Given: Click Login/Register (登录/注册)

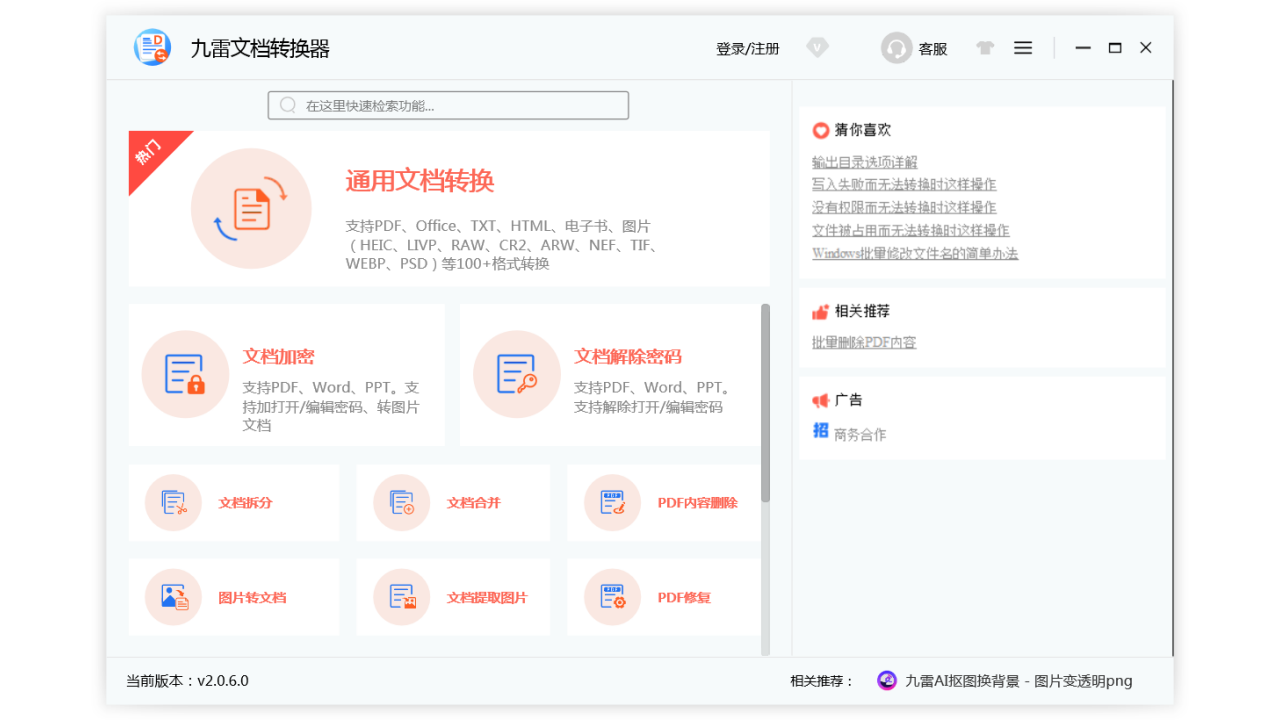Looking at the screenshot, I should coord(747,49).
